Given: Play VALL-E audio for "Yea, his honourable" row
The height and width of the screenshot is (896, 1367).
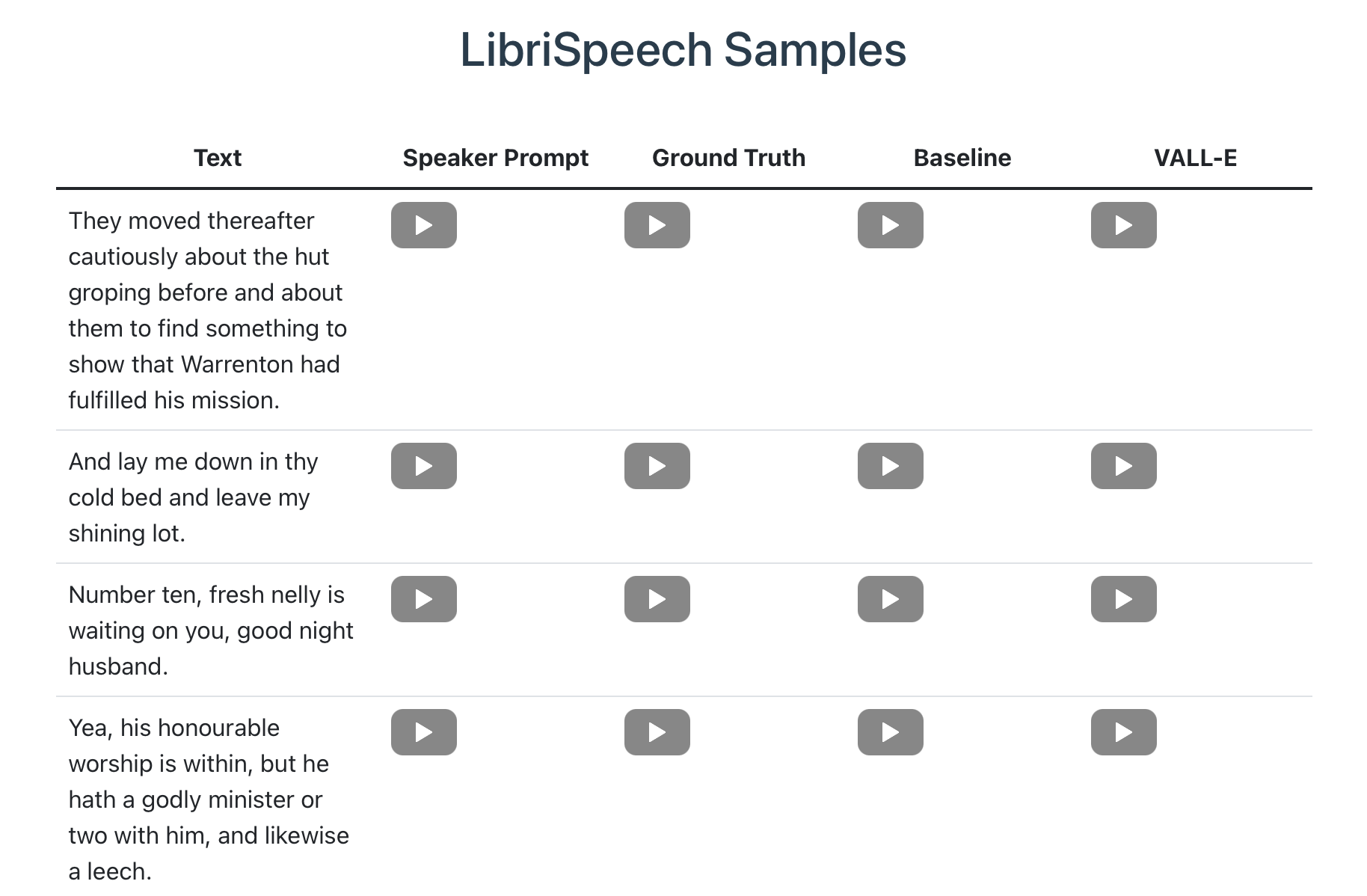Looking at the screenshot, I should tap(1123, 732).
